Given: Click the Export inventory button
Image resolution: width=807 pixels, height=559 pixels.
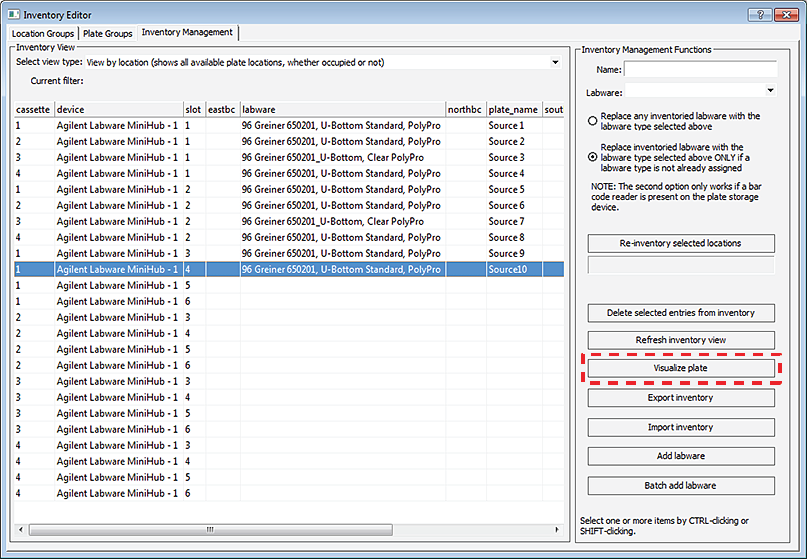Looking at the screenshot, I should coord(680,398).
